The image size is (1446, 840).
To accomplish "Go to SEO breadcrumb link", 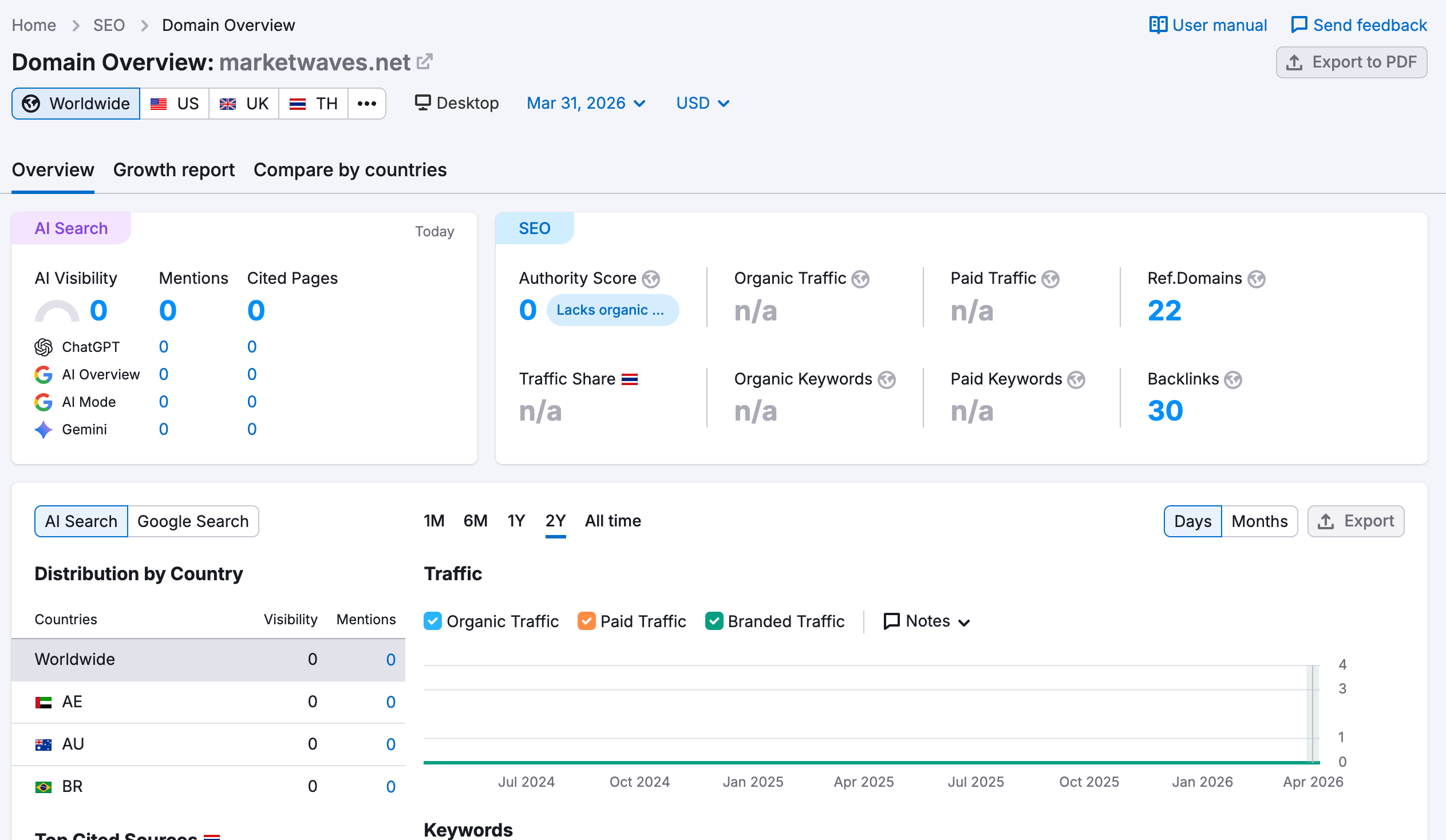I will [109, 25].
